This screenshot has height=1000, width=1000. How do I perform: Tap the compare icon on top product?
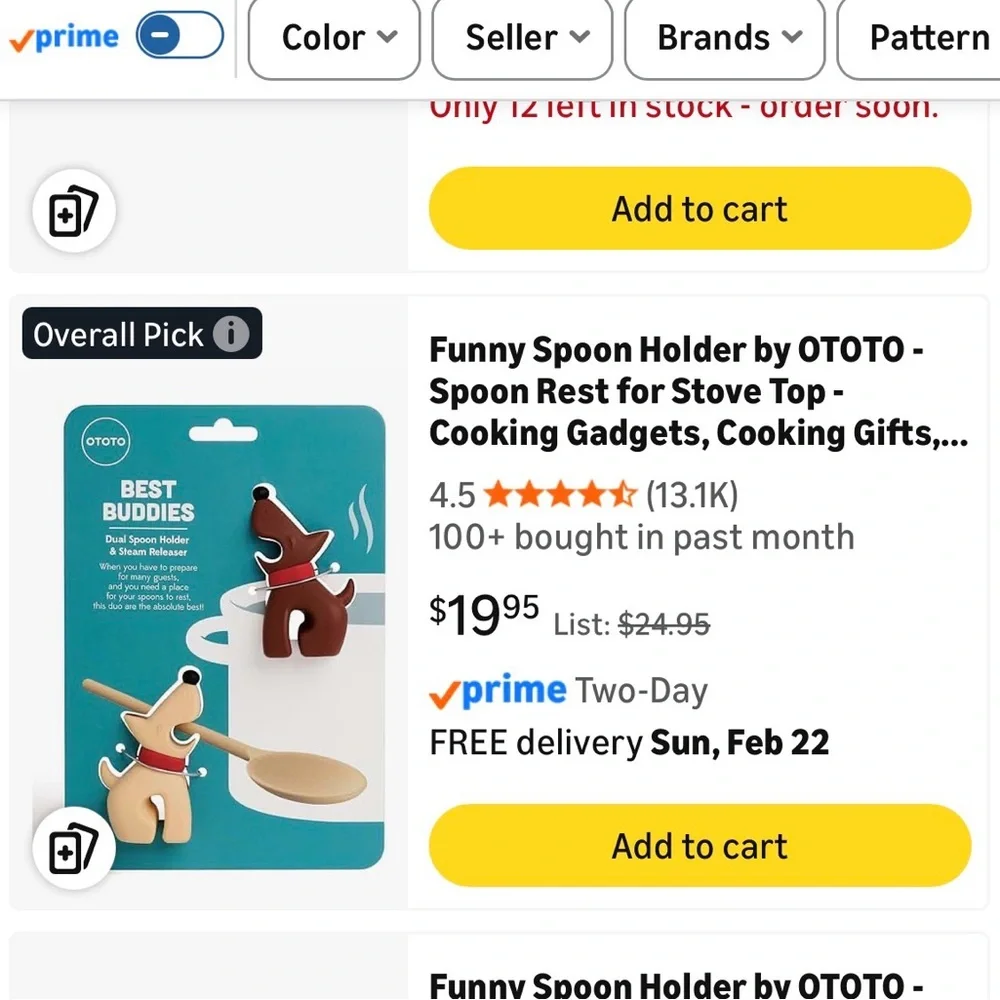(x=74, y=210)
